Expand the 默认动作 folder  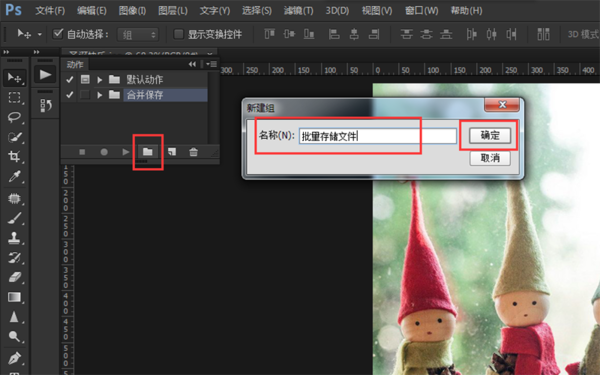[99, 80]
